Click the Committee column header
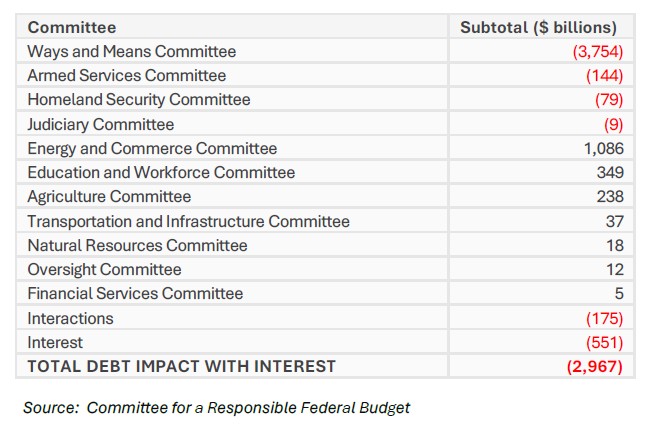 (72, 27)
